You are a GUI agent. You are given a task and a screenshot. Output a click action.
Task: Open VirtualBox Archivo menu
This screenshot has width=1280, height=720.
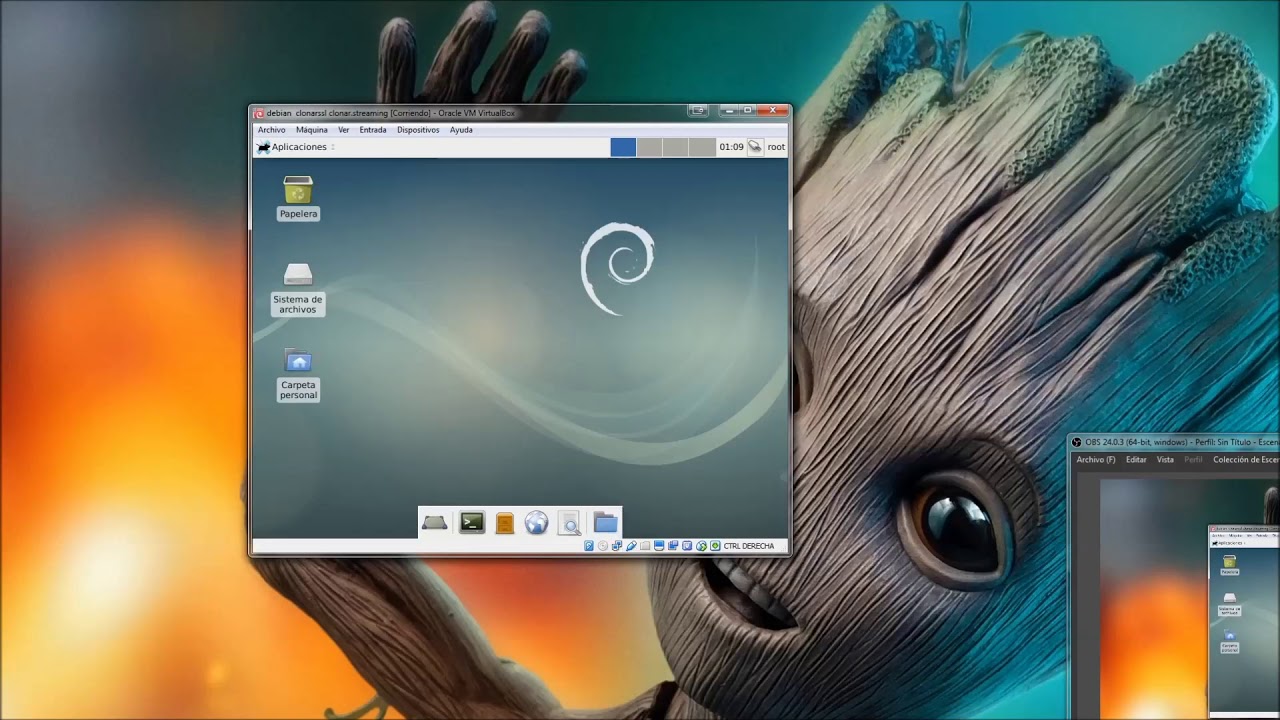tap(271, 130)
